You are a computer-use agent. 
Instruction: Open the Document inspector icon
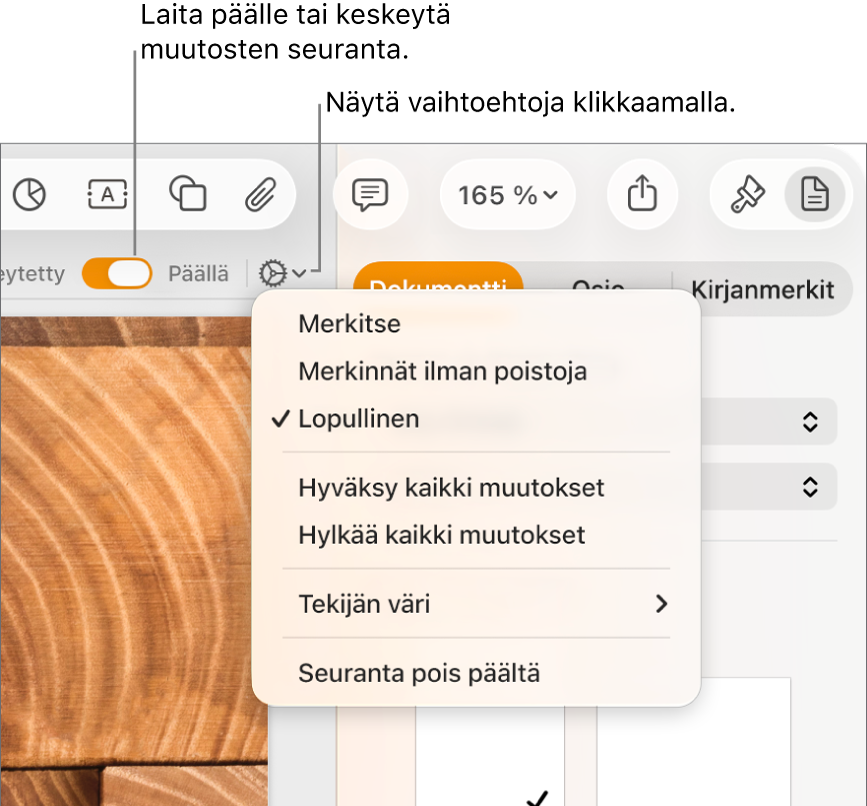[814, 195]
